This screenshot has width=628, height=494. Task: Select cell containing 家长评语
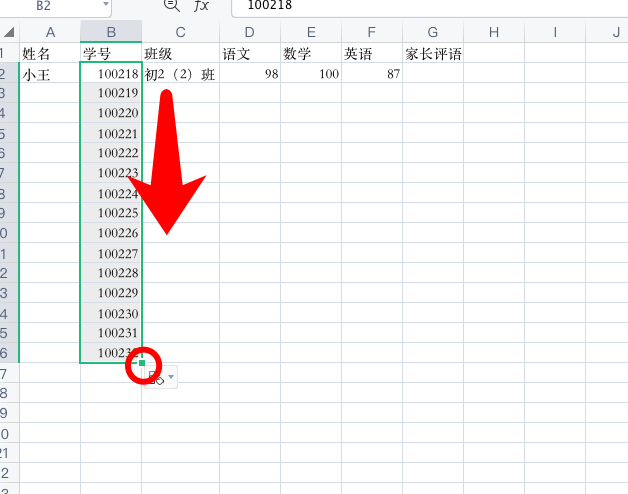pos(433,53)
